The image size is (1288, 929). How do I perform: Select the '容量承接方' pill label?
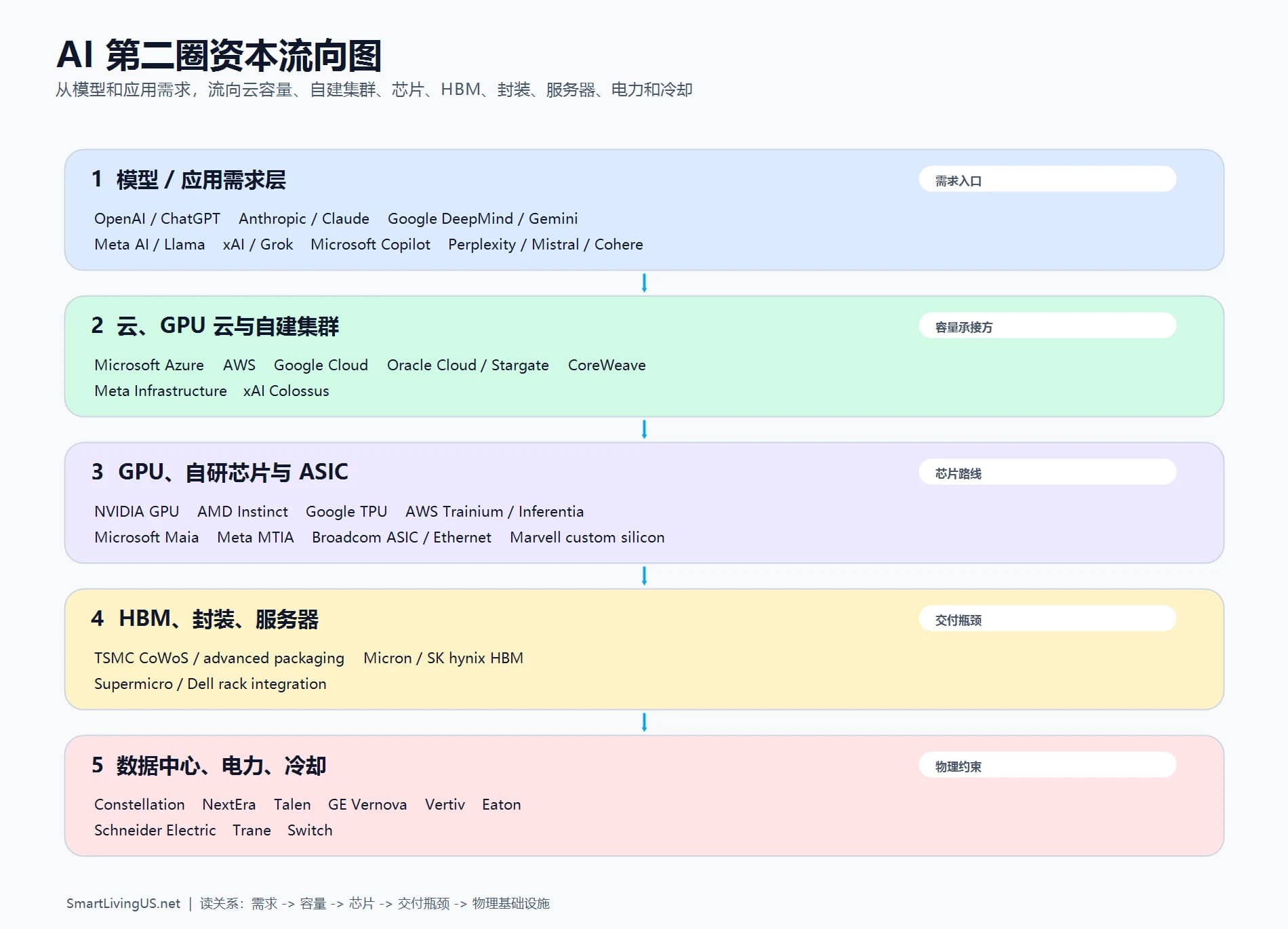point(1047,326)
